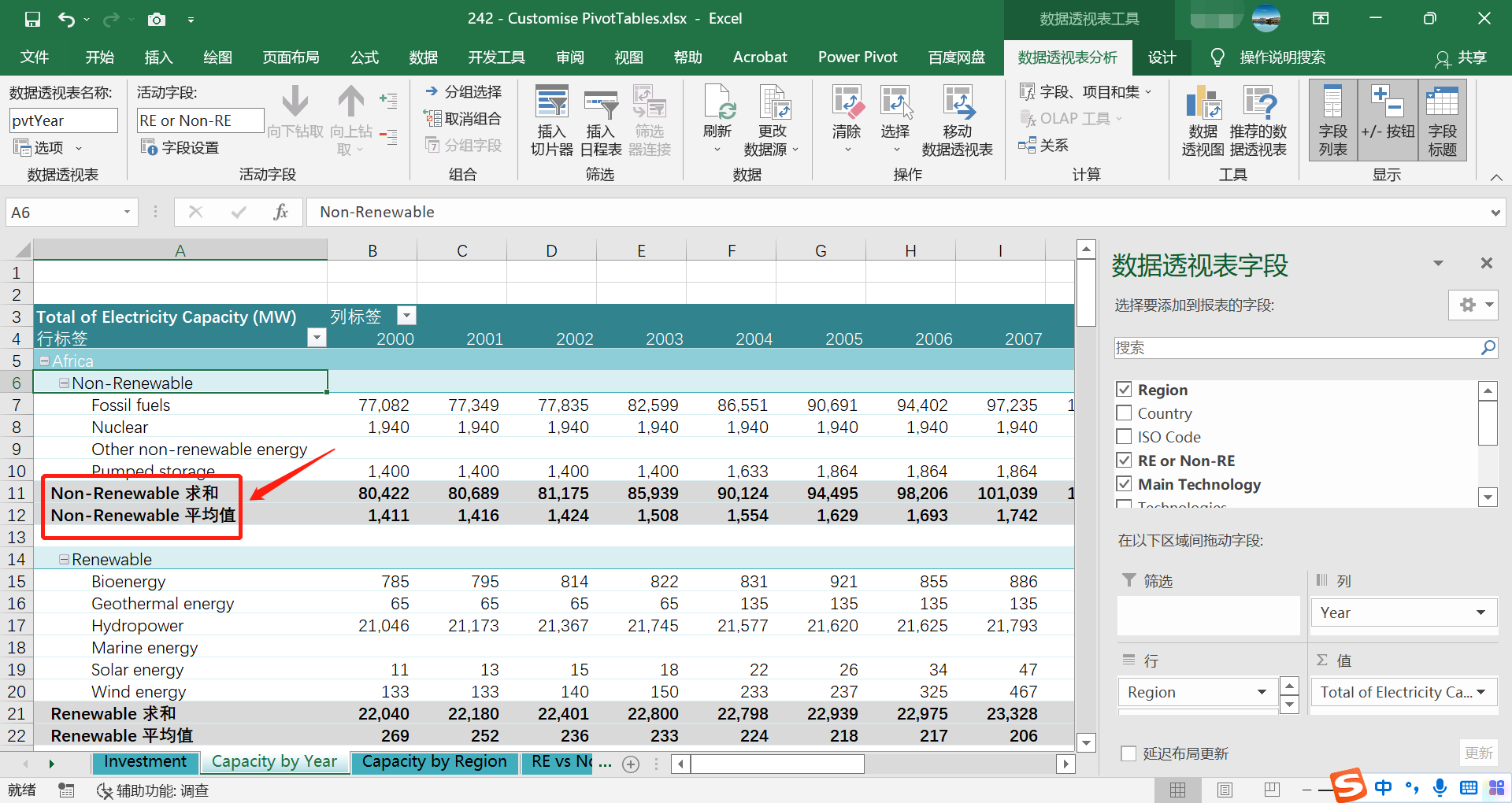This screenshot has width=1512, height=803.
Task: Click the Field Settings (字段设置) button
Action: [180, 147]
